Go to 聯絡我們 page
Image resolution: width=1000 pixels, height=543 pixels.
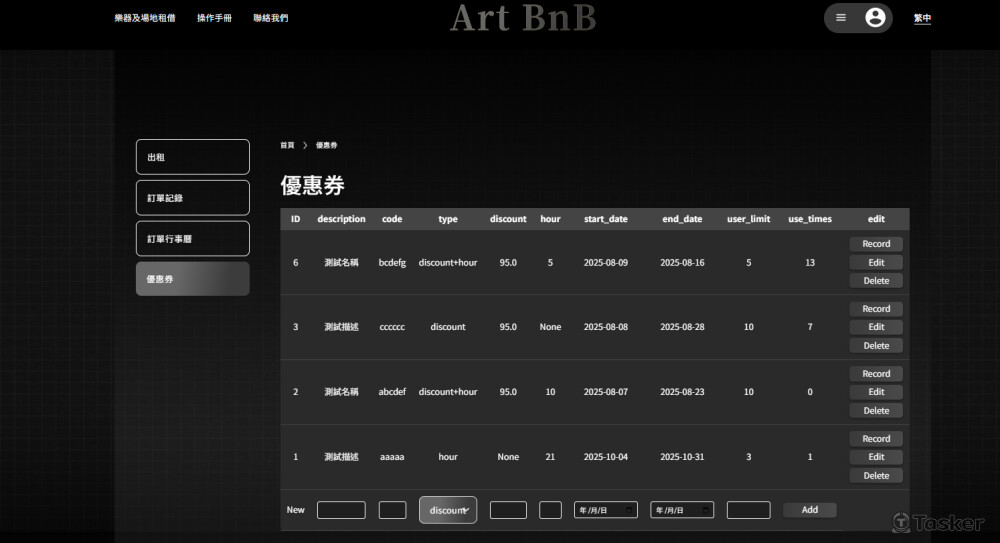(270, 18)
